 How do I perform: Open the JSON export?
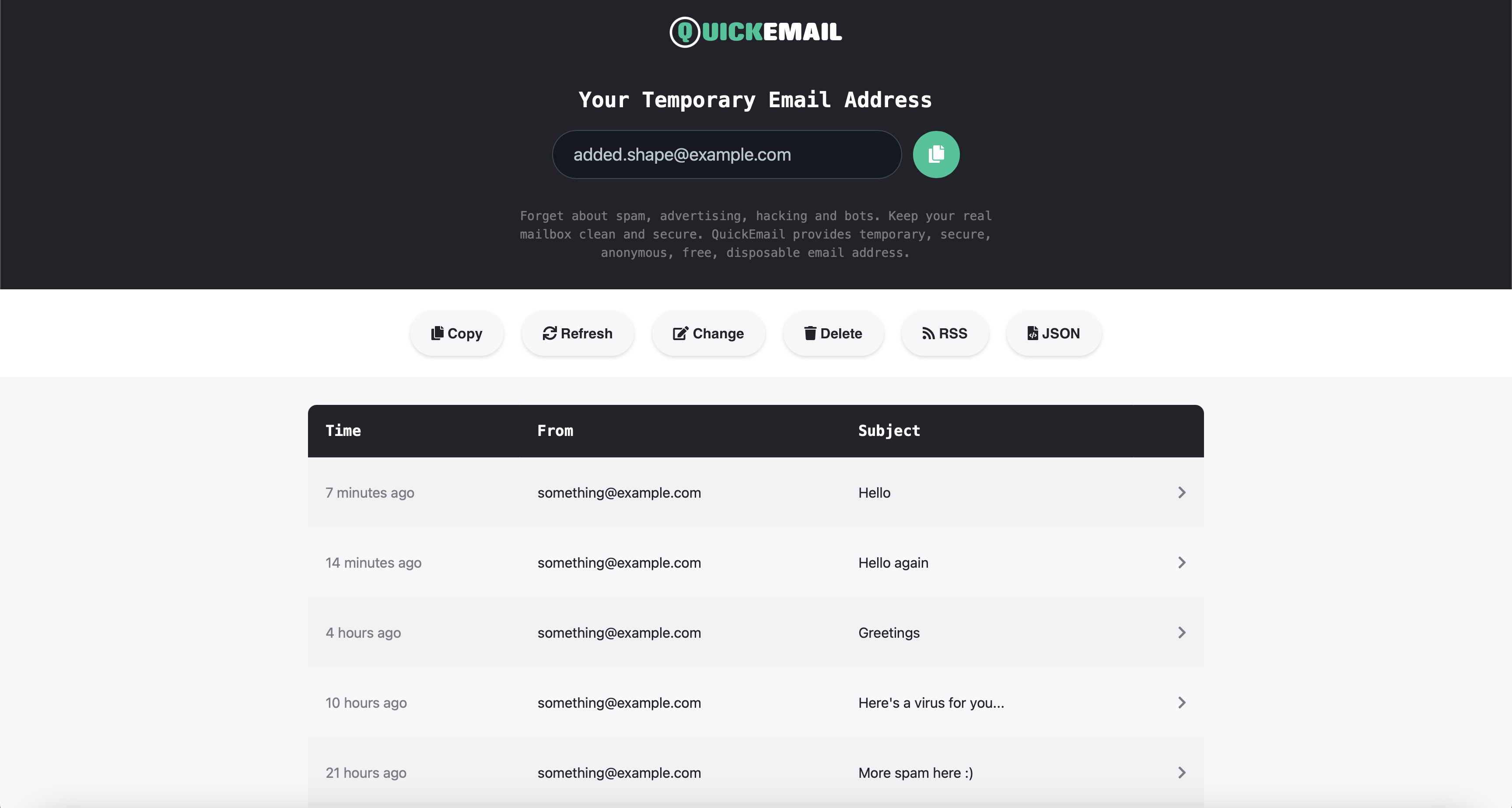click(1053, 333)
